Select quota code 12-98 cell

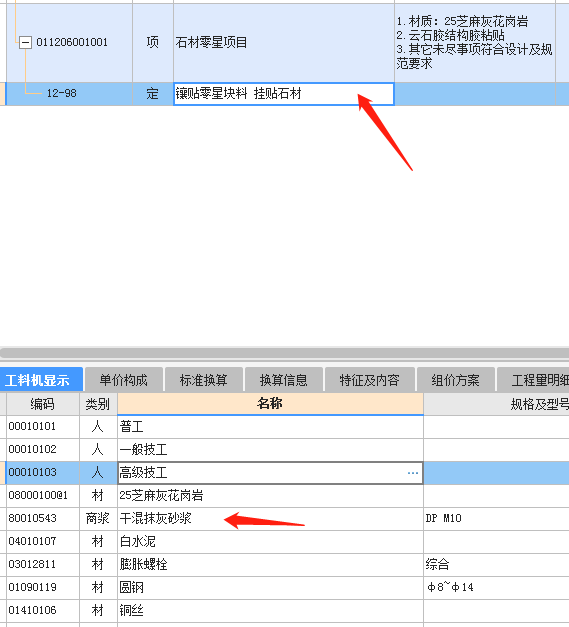click(70, 94)
